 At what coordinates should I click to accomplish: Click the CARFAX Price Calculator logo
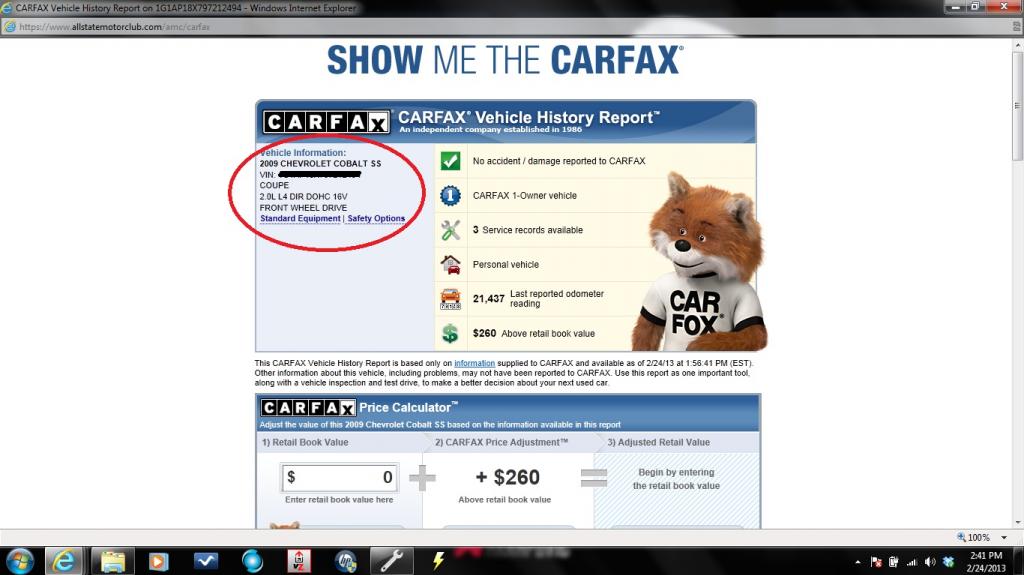click(x=308, y=408)
